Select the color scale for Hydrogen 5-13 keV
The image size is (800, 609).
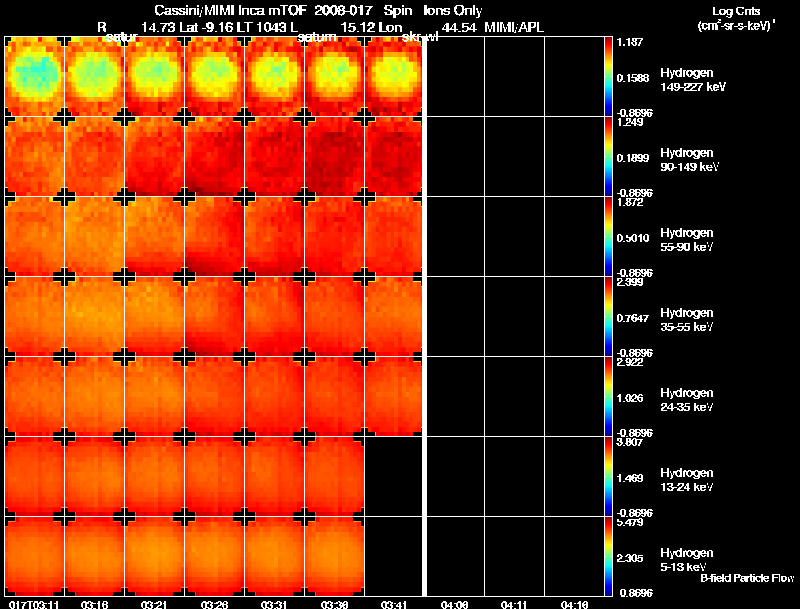pyautogui.click(x=608, y=556)
